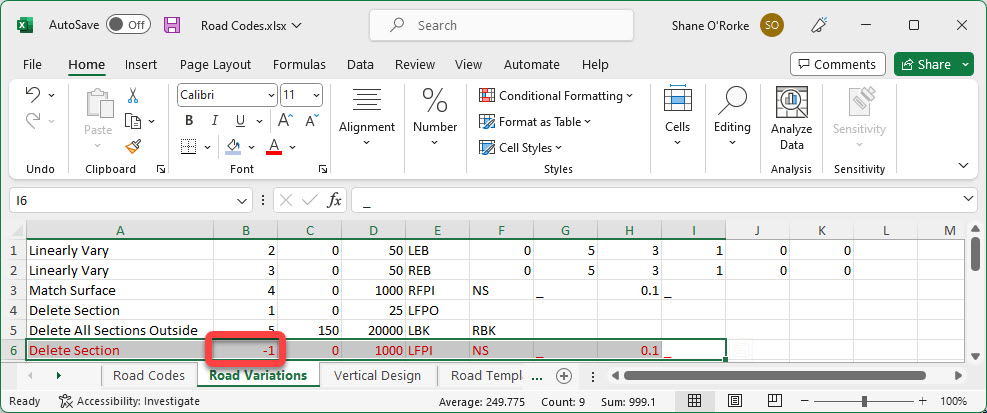987x413 pixels.
Task: Open the View ribbon tab
Action: [x=468, y=64]
